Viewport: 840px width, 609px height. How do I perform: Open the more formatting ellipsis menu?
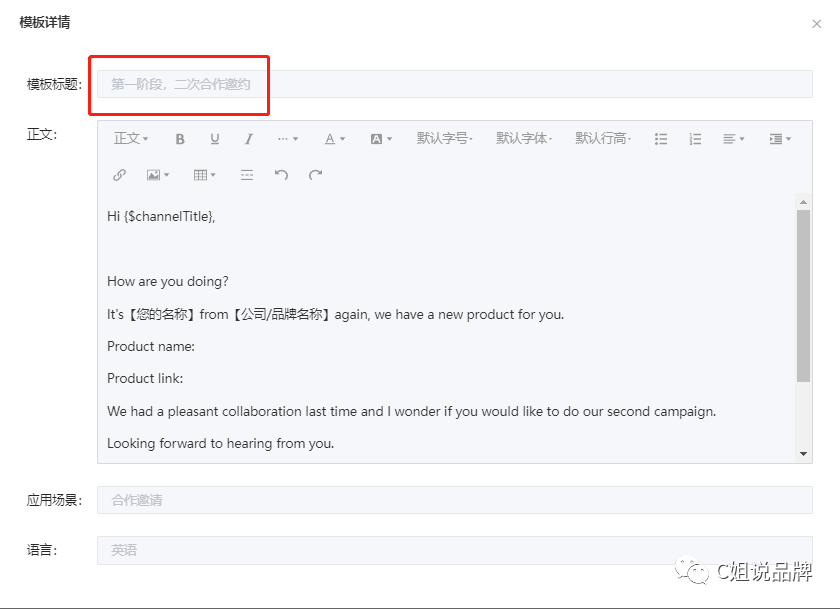(288, 139)
